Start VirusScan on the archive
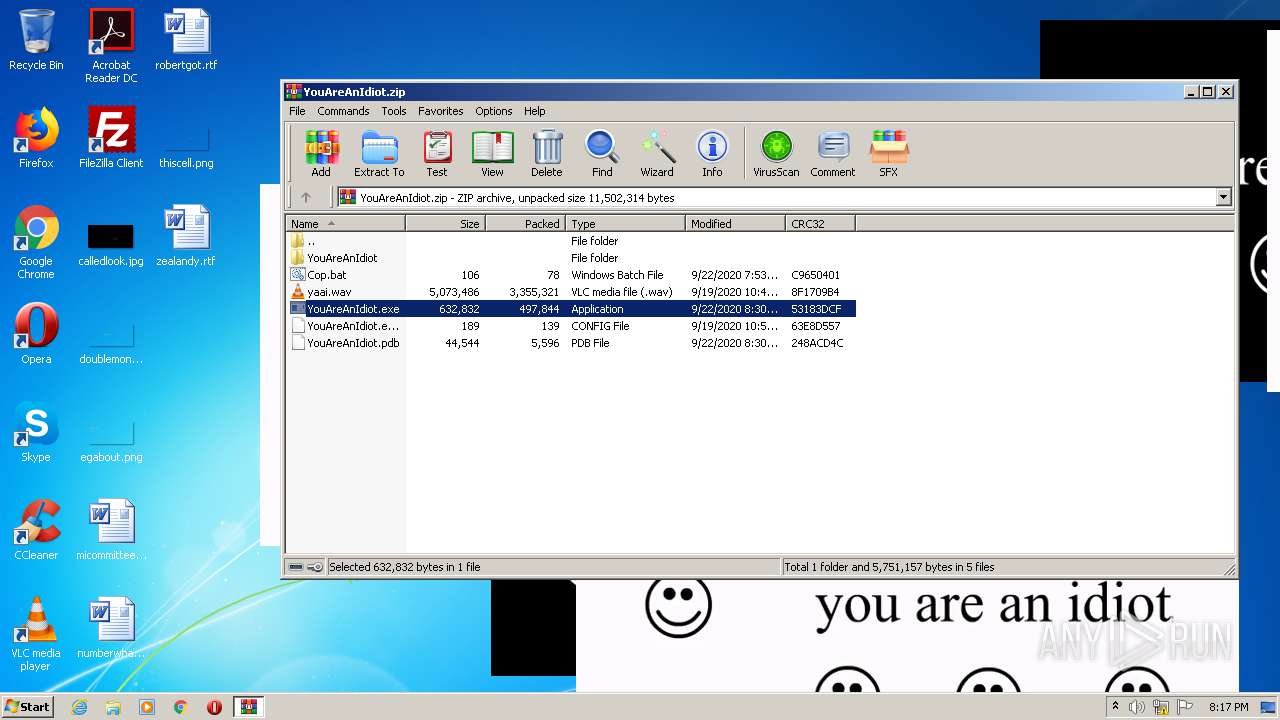 pos(776,154)
